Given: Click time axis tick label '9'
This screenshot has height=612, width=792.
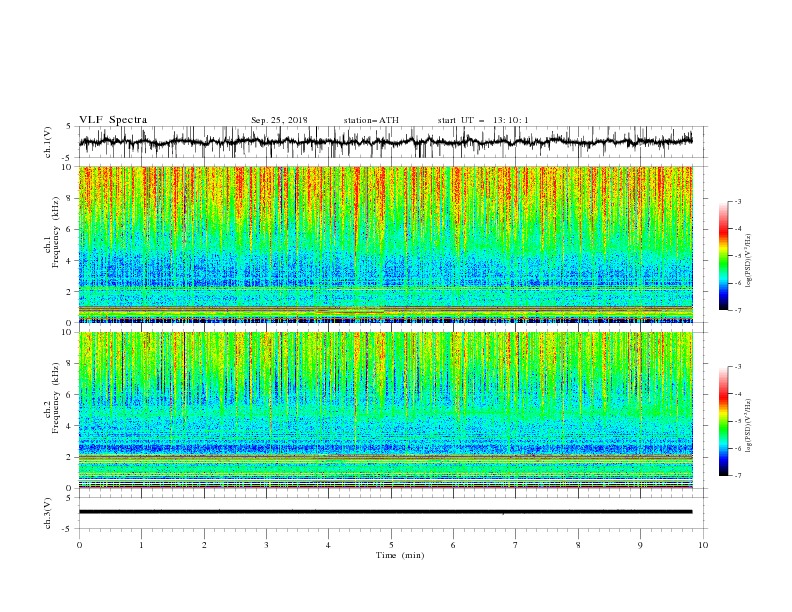Looking at the screenshot, I should coord(640,545).
